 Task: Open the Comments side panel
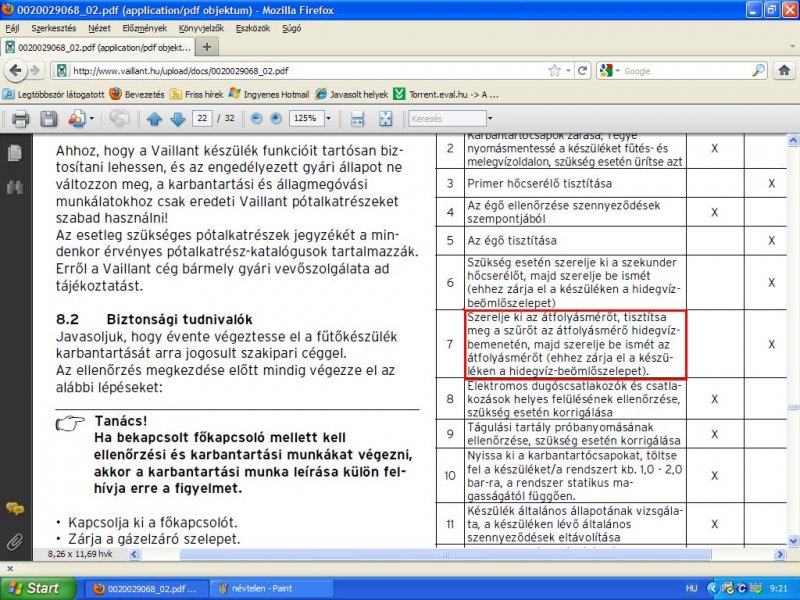15,508
